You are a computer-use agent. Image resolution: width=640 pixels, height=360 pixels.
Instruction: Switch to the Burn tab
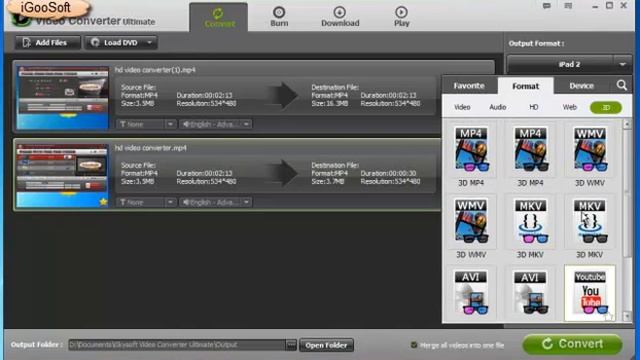[279, 17]
